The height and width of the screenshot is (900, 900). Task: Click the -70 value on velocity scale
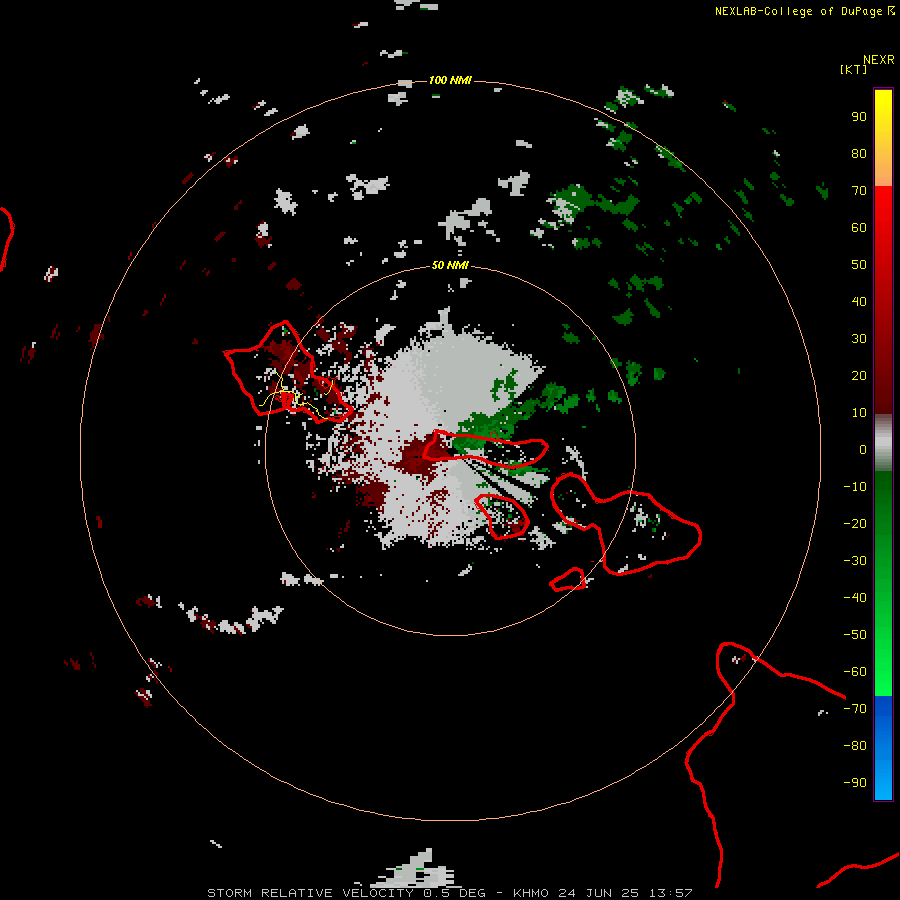pos(855,708)
